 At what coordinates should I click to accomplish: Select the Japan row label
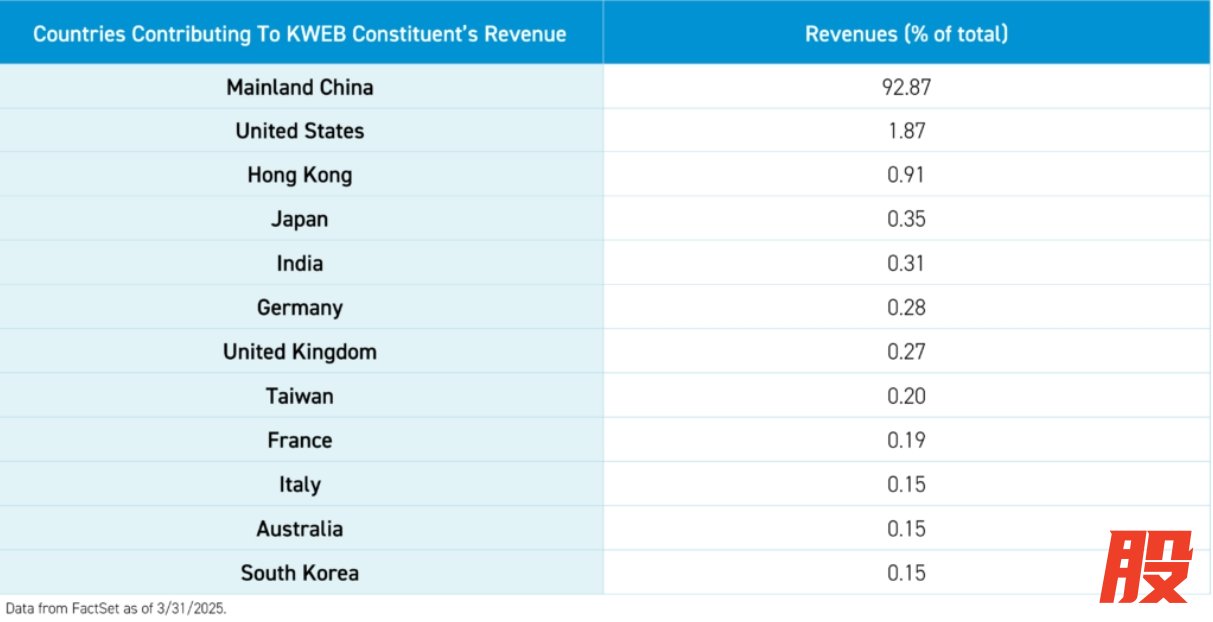click(300, 219)
